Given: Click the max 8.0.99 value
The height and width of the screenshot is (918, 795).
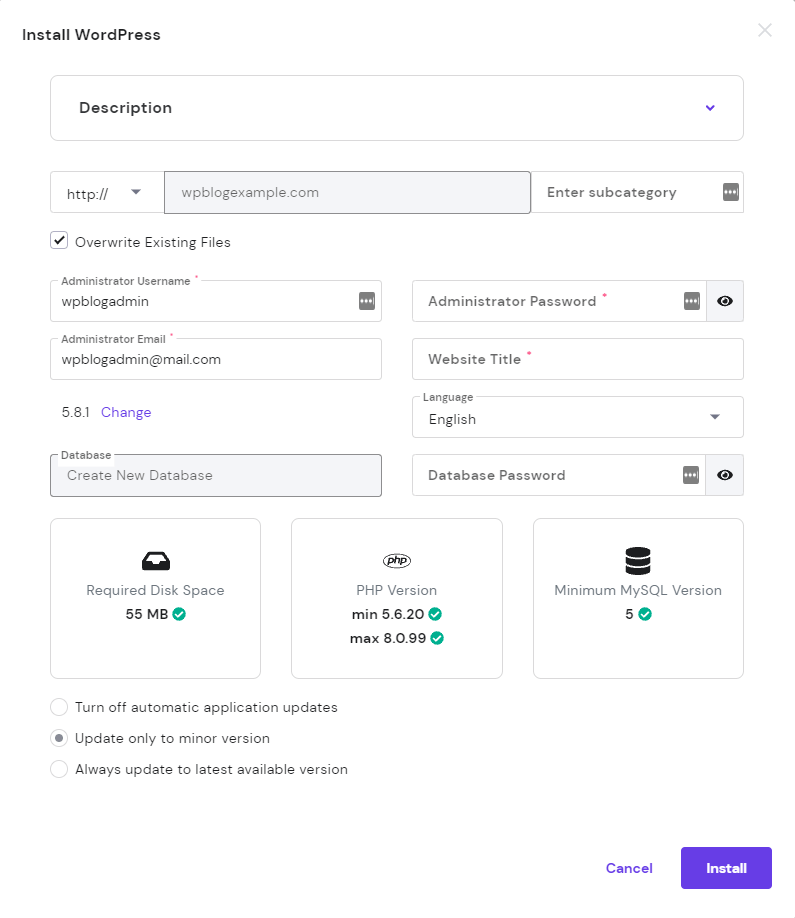Looking at the screenshot, I should click(388, 638).
